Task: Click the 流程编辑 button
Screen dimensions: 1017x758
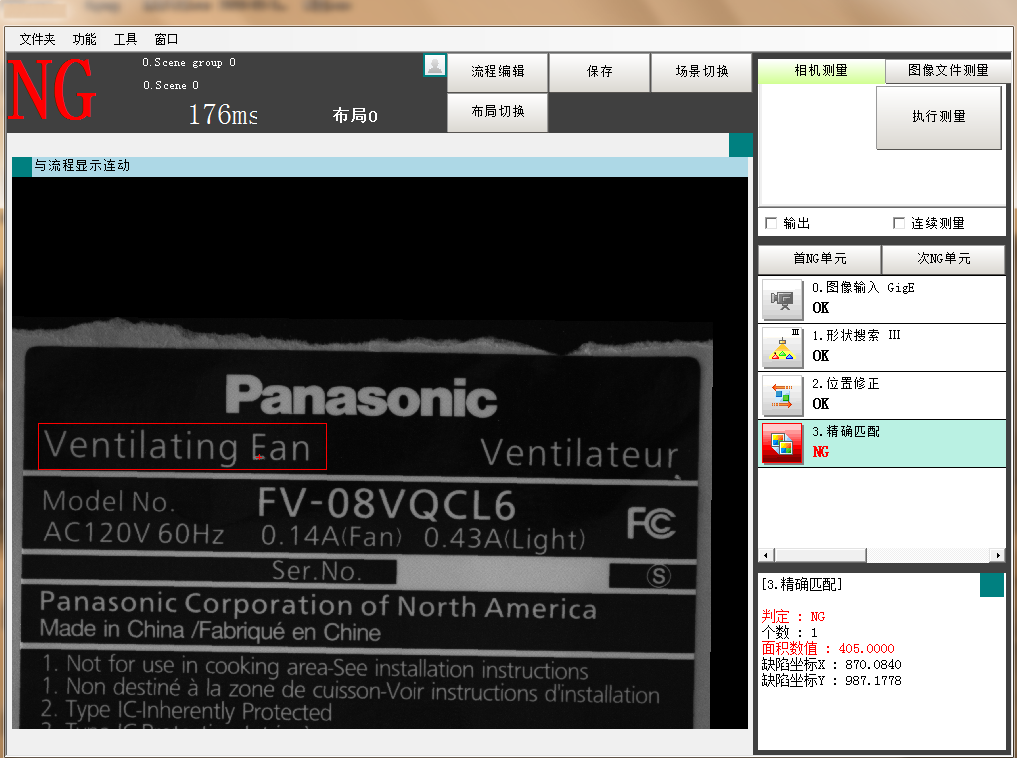Action: point(497,72)
